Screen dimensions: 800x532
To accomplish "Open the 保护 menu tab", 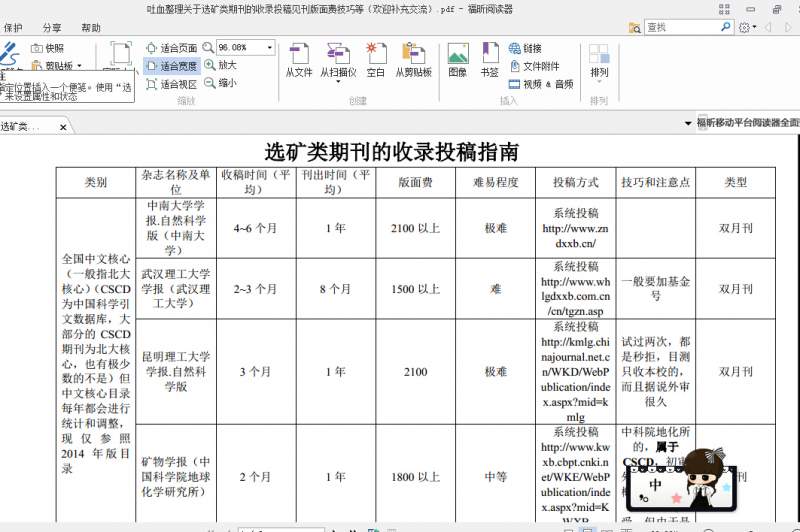I will click(x=13, y=28).
